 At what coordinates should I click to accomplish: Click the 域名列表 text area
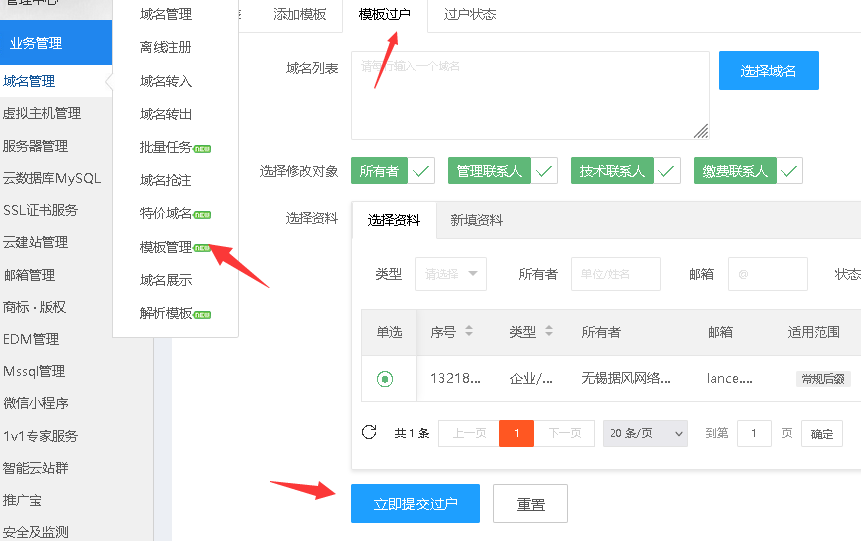pyautogui.click(x=530, y=95)
